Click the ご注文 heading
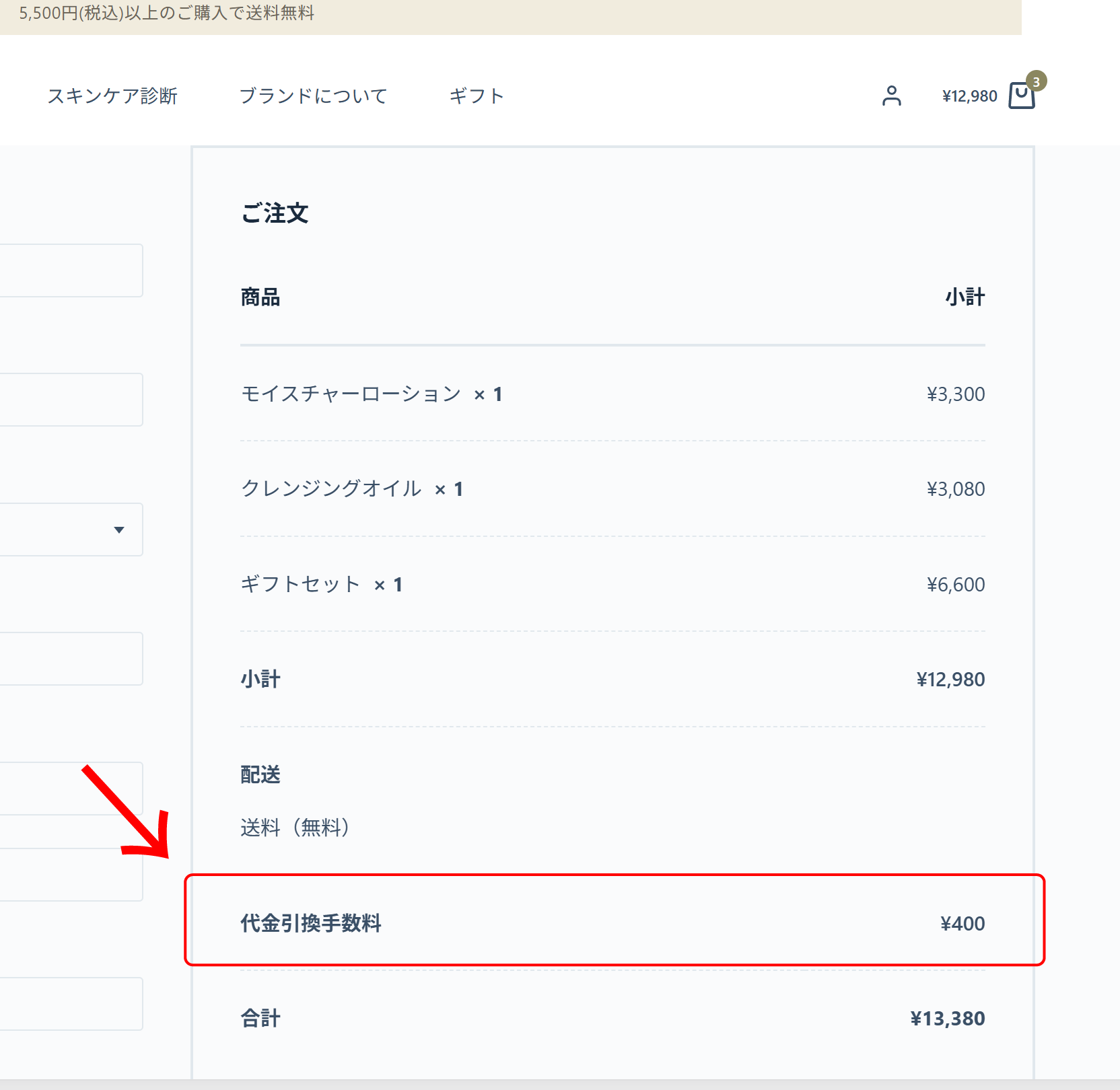Image resolution: width=1120 pixels, height=1090 pixels. pyautogui.click(x=275, y=213)
